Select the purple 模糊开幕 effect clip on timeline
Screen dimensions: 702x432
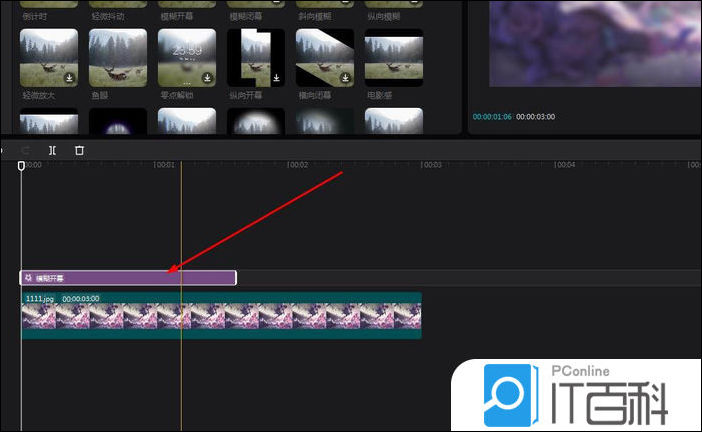(x=128, y=278)
